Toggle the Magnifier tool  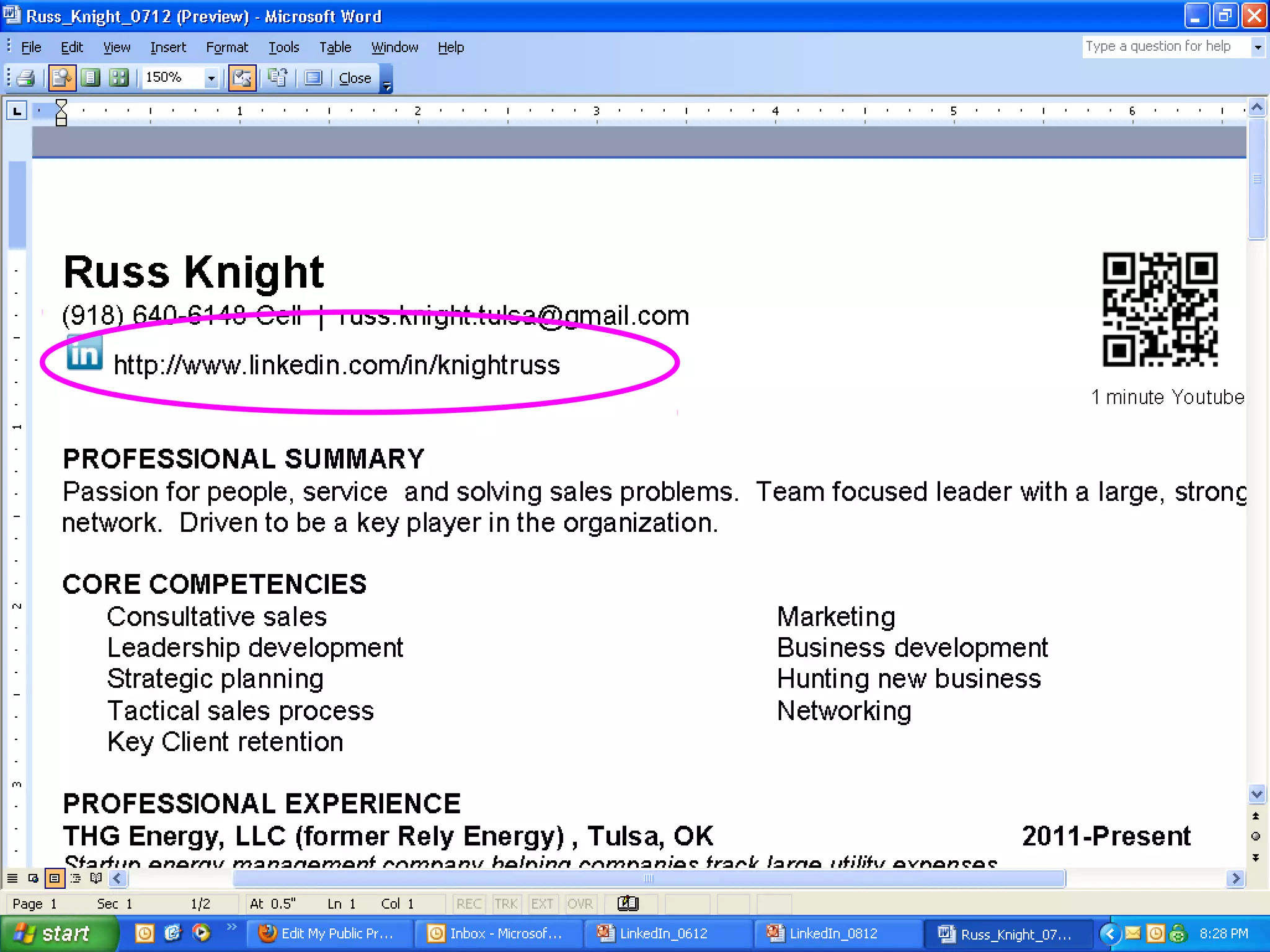61,78
